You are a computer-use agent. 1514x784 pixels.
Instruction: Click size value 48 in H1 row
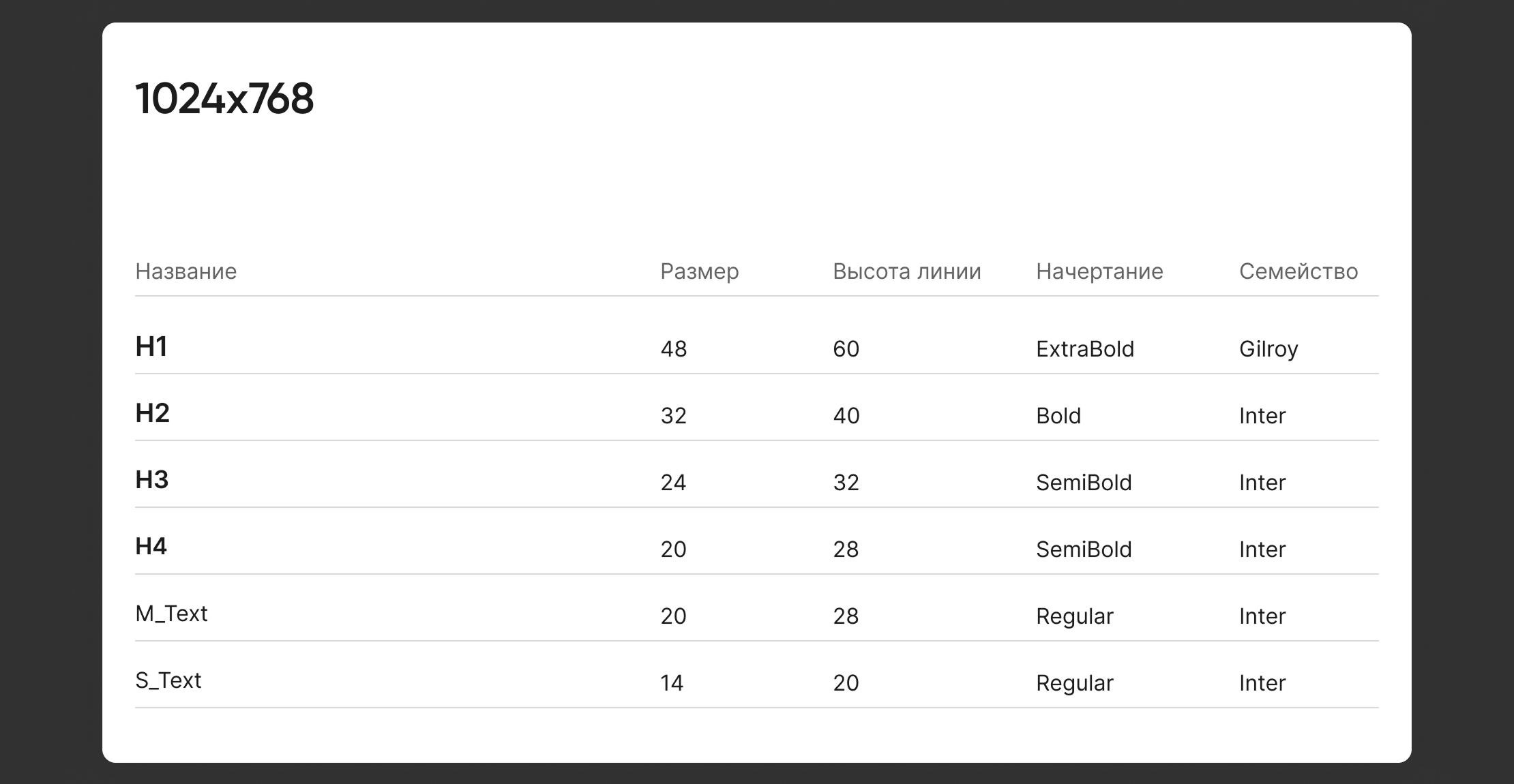click(x=673, y=349)
